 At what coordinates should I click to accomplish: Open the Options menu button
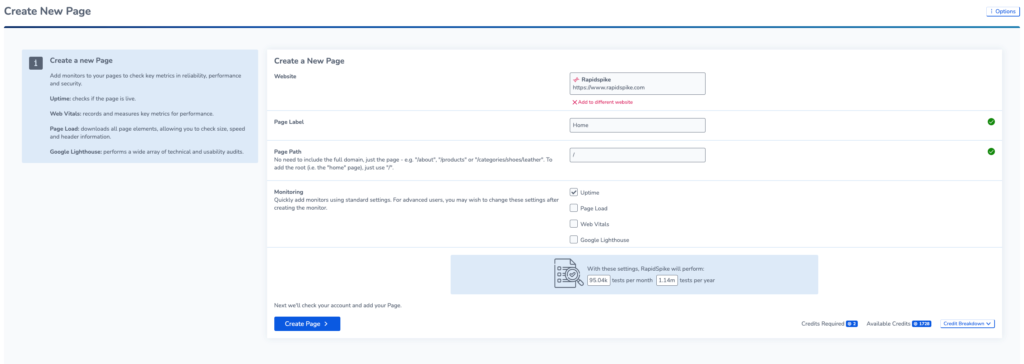(x=1002, y=11)
